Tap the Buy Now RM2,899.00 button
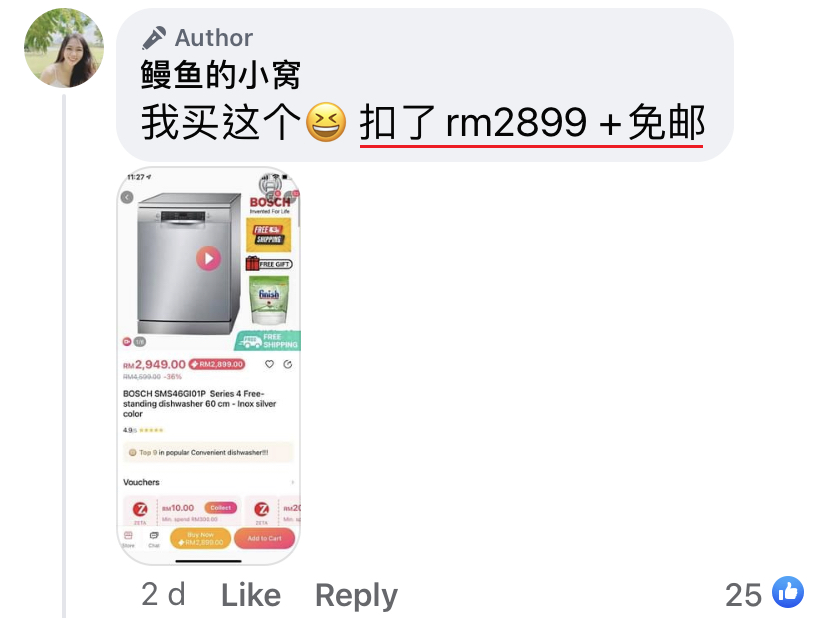Image resolution: width=828 pixels, height=618 pixels. 200,538
